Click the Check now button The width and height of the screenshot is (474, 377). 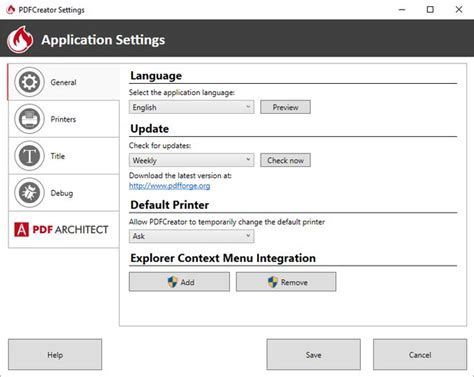[285, 160]
